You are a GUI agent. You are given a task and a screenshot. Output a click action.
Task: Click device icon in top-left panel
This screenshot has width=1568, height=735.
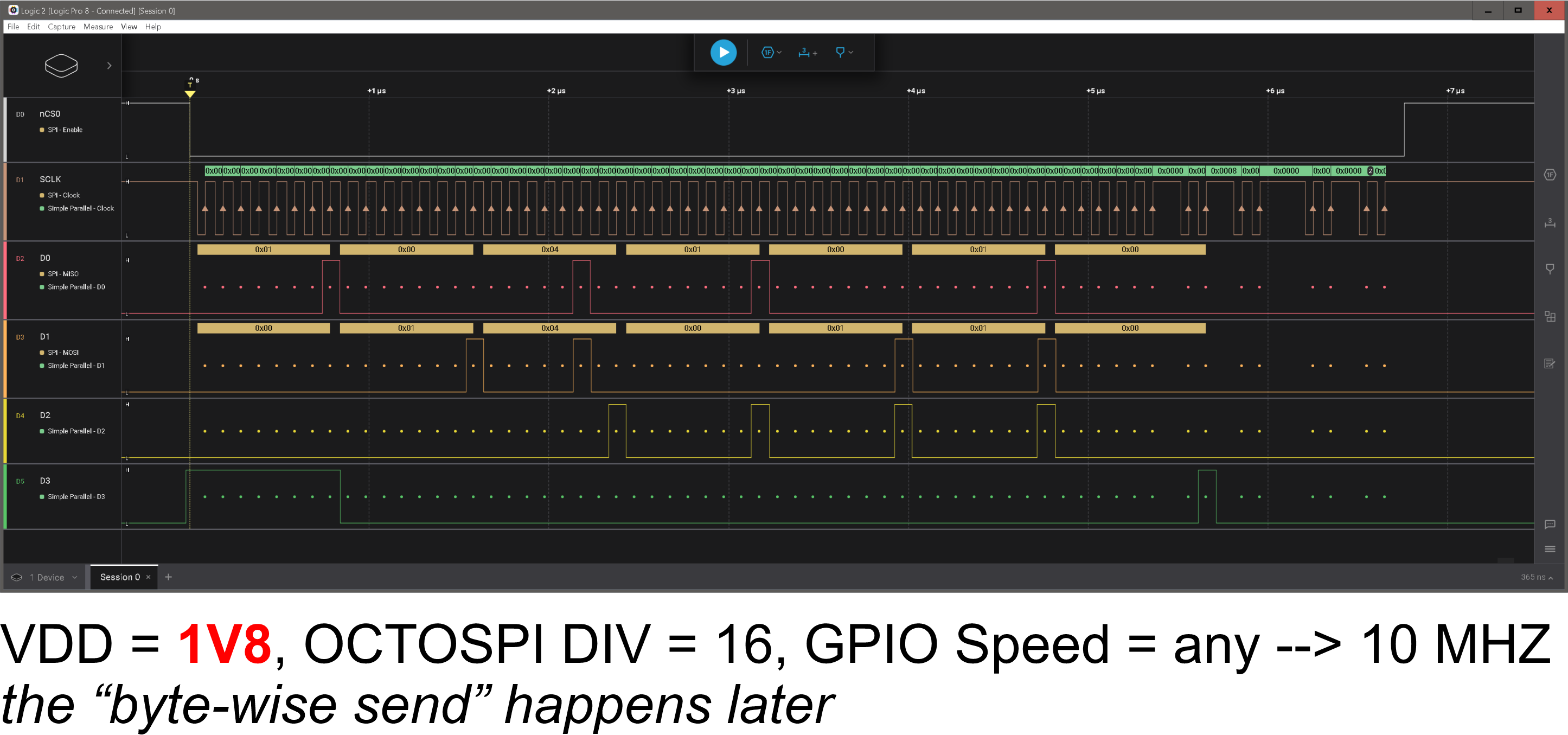(x=61, y=66)
